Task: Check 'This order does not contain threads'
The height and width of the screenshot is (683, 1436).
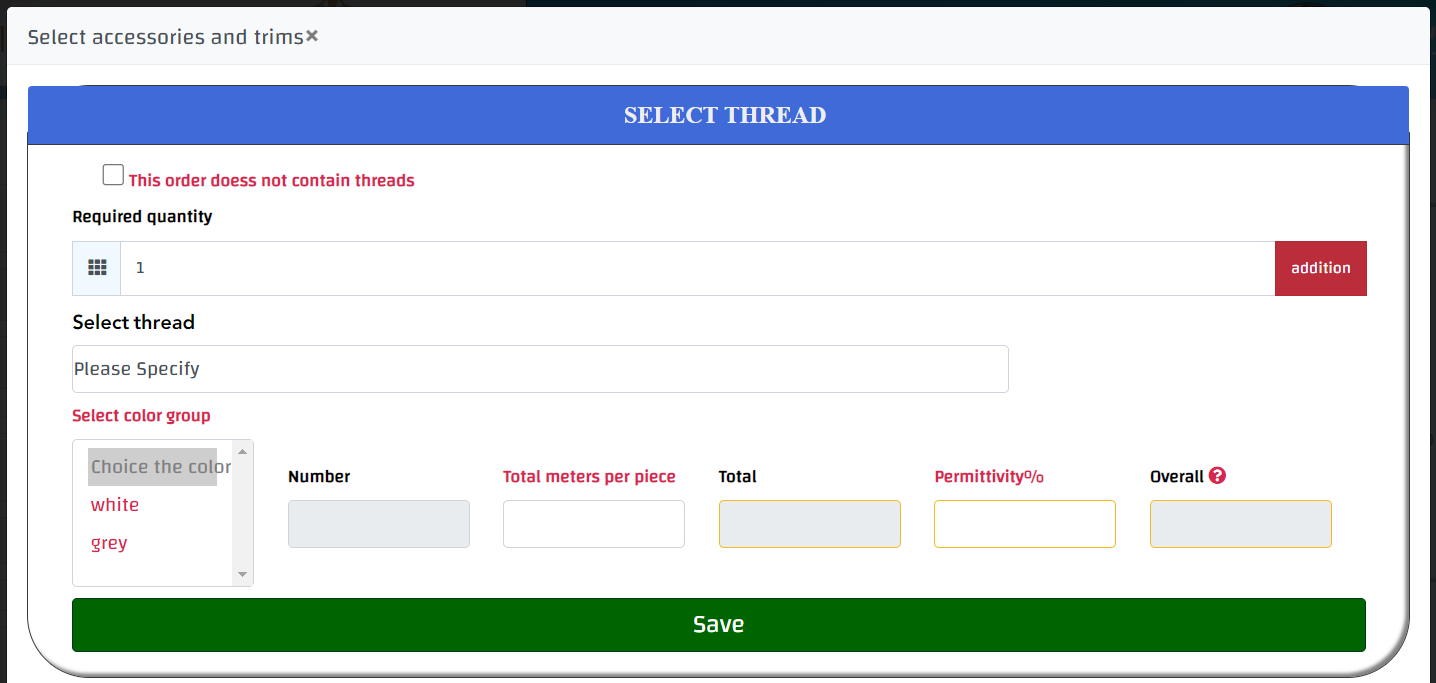Action: tap(113, 176)
